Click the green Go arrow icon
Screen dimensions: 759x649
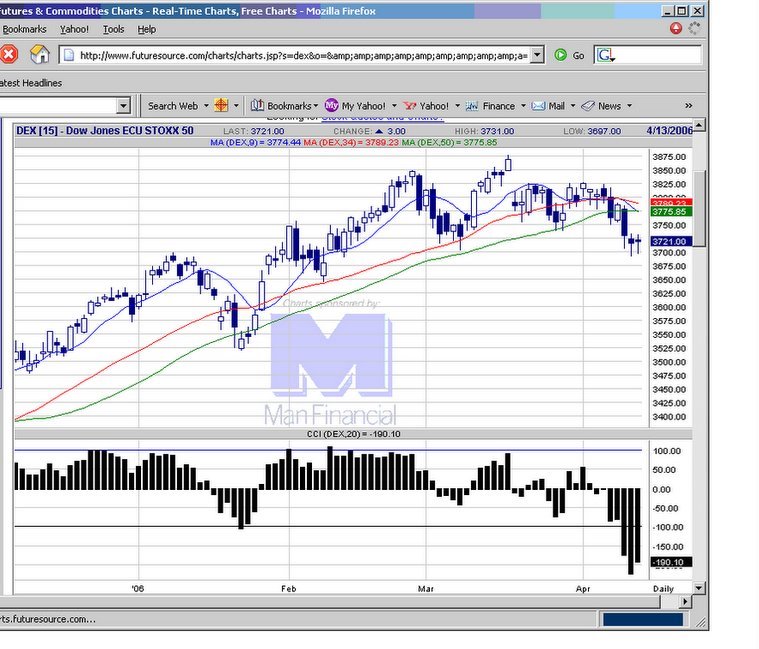561,55
